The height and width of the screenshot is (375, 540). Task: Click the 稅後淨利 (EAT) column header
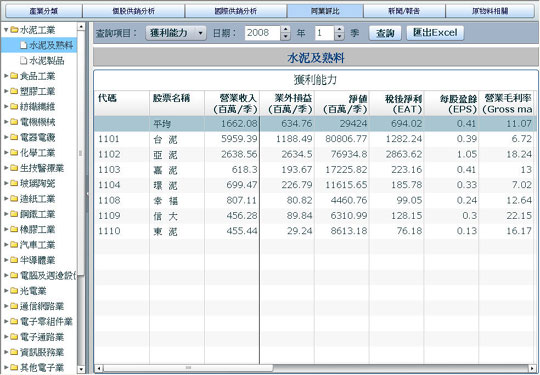(397, 103)
